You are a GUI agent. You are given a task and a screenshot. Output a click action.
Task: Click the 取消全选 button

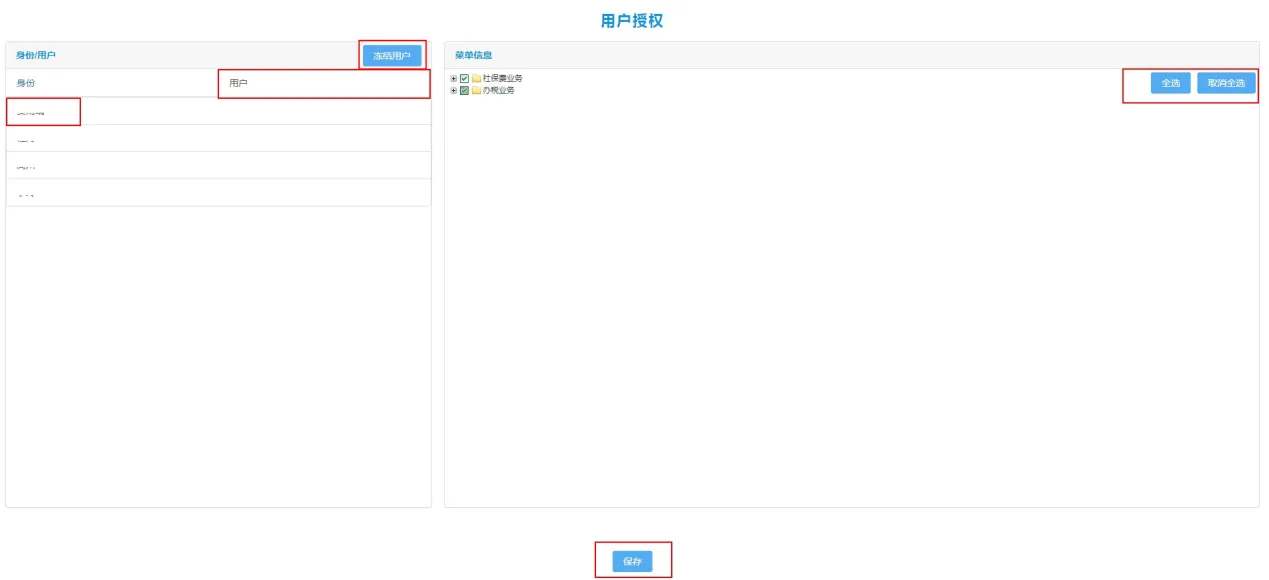pyautogui.click(x=1226, y=83)
